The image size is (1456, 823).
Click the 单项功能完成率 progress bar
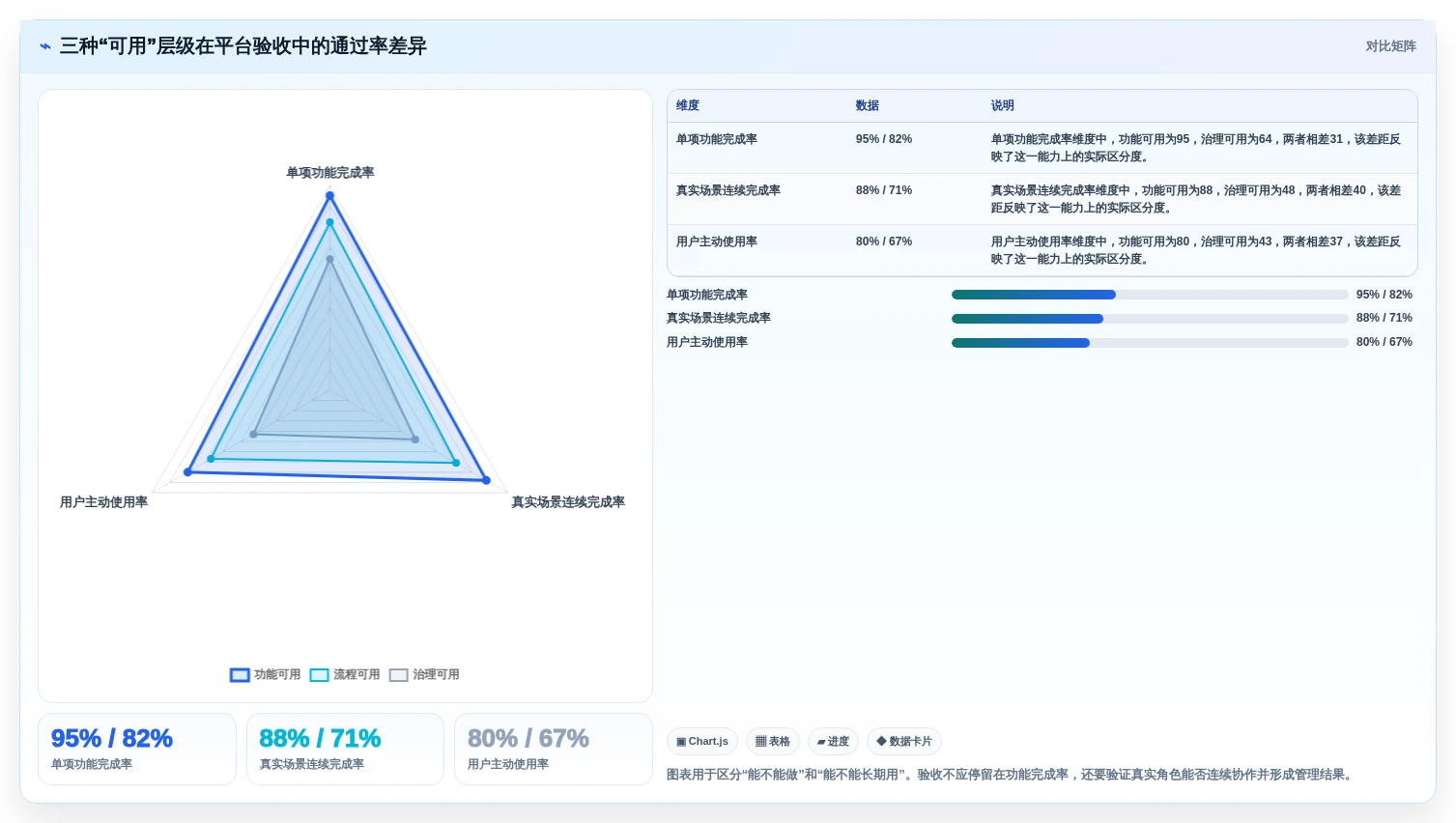click(x=1150, y=295)
